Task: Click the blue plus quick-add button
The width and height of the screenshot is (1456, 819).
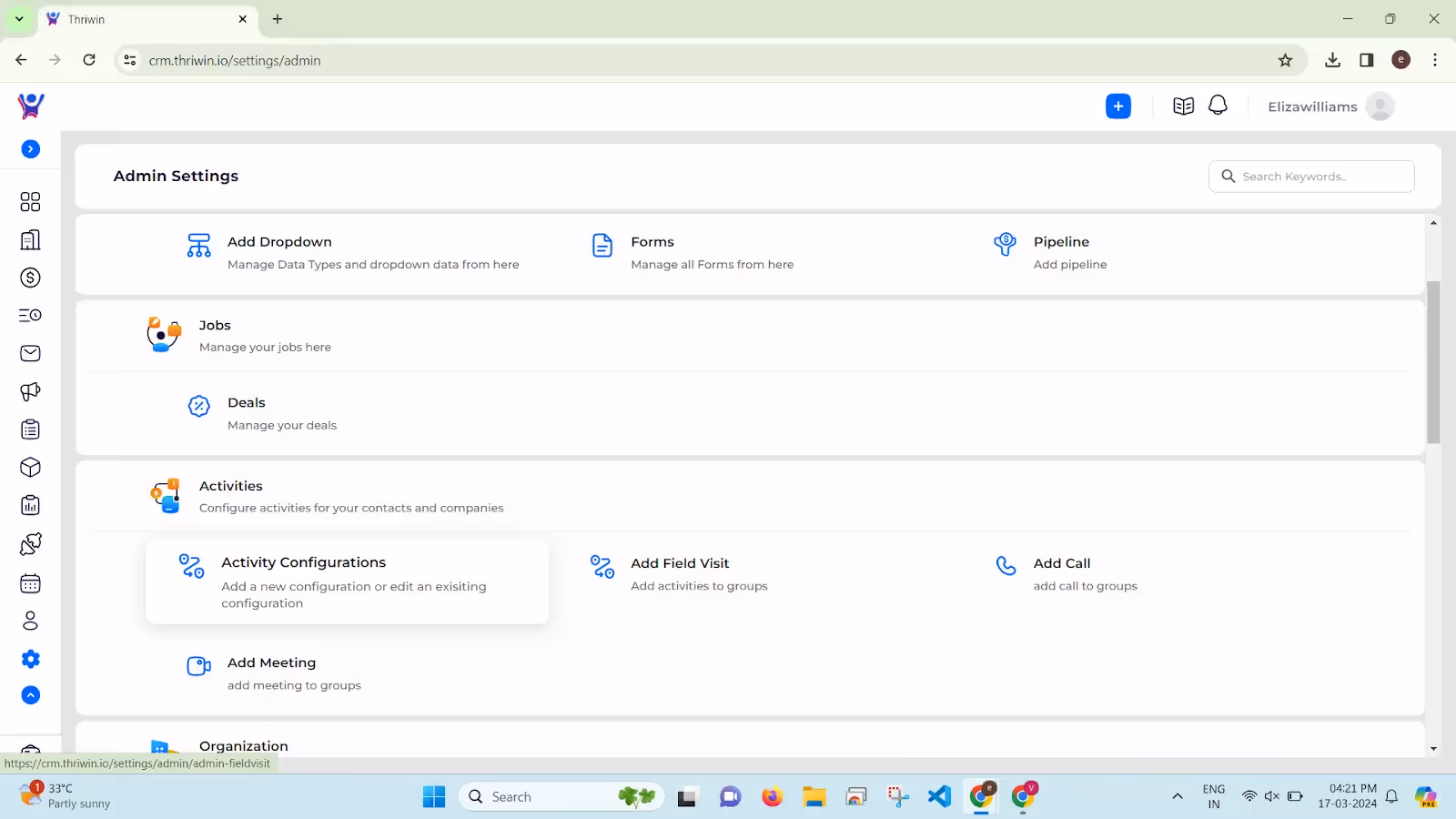Action: tap(1118, 106)
